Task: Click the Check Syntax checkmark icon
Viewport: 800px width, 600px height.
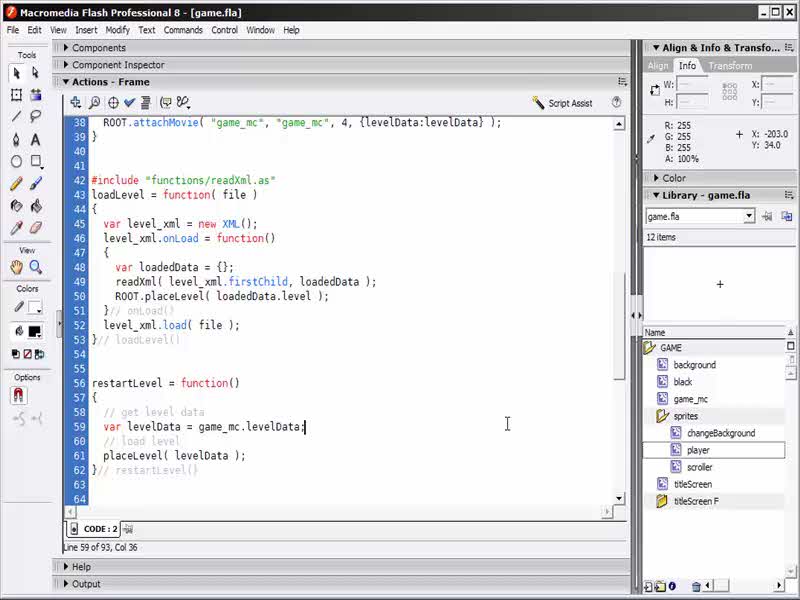Action: 129,102
